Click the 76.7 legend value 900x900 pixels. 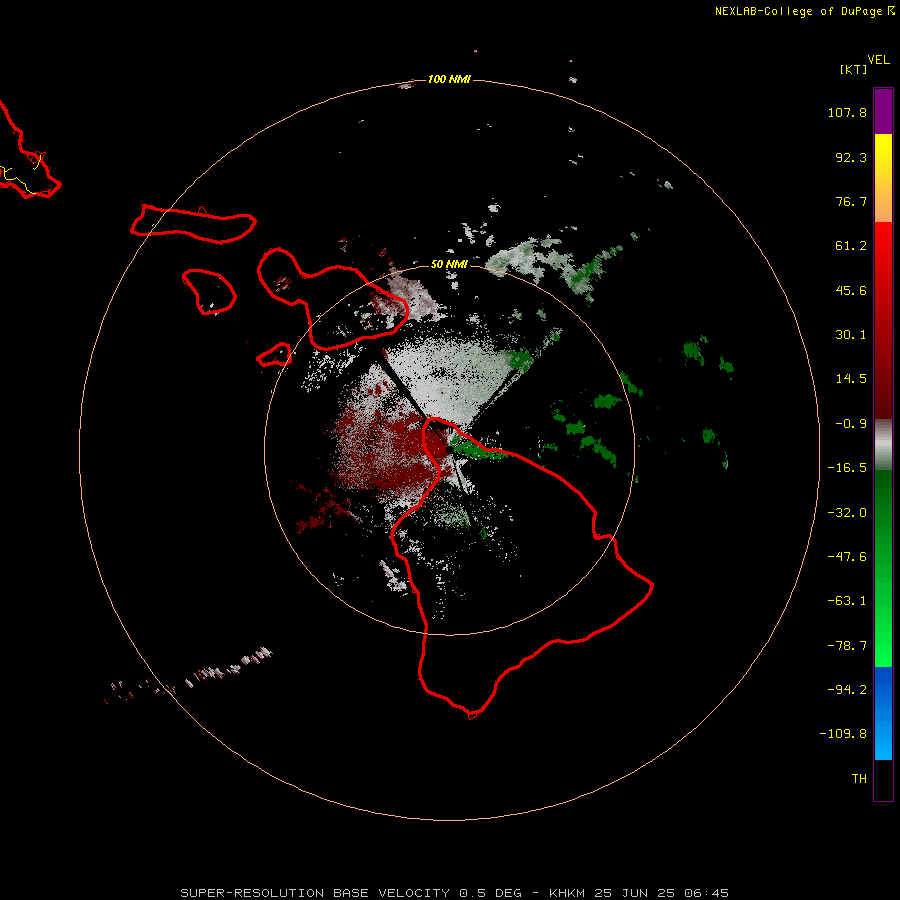click(851, 201)
